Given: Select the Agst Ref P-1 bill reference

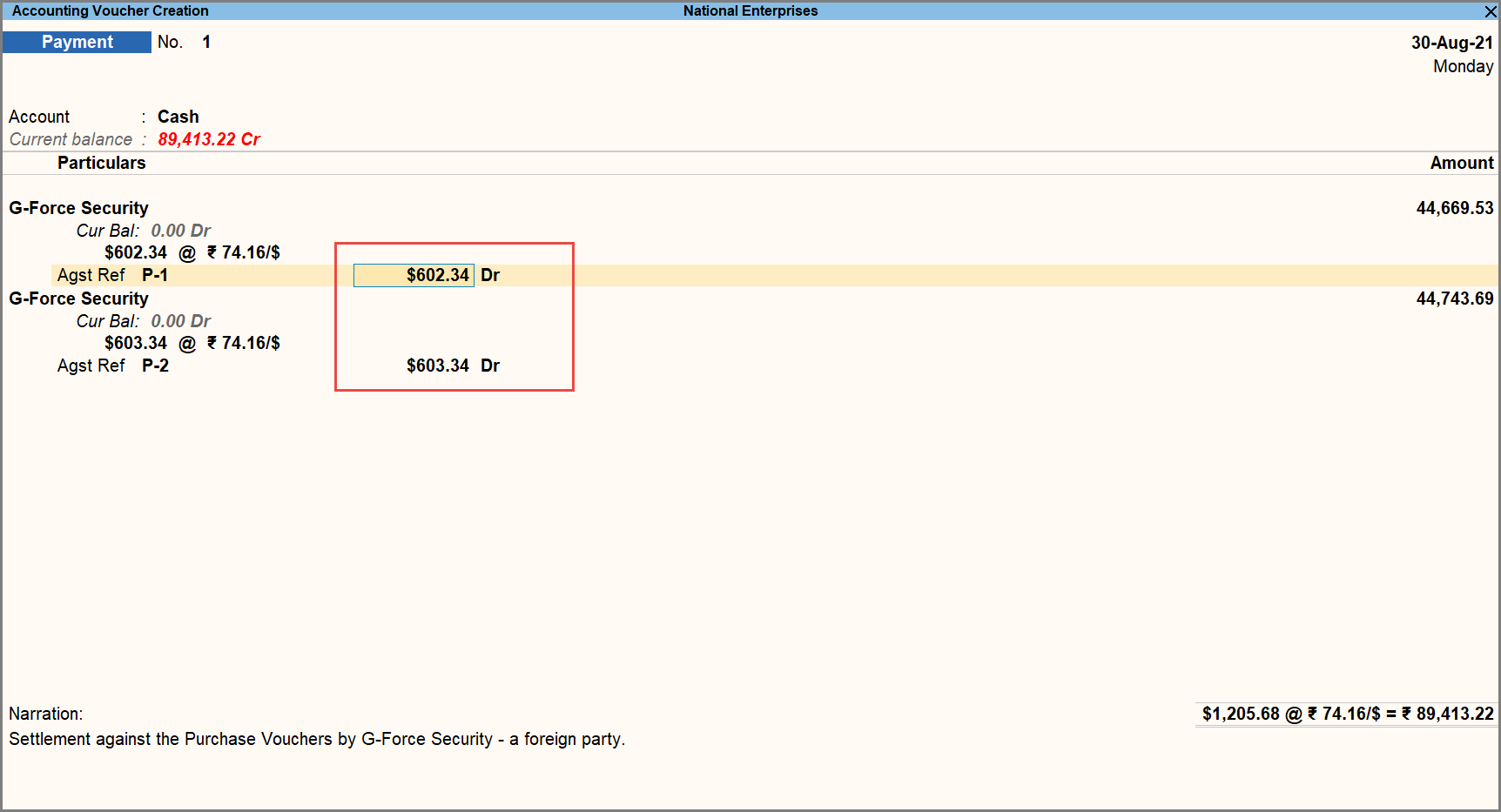Looking at the screenshot, I should tap(112, 275).
